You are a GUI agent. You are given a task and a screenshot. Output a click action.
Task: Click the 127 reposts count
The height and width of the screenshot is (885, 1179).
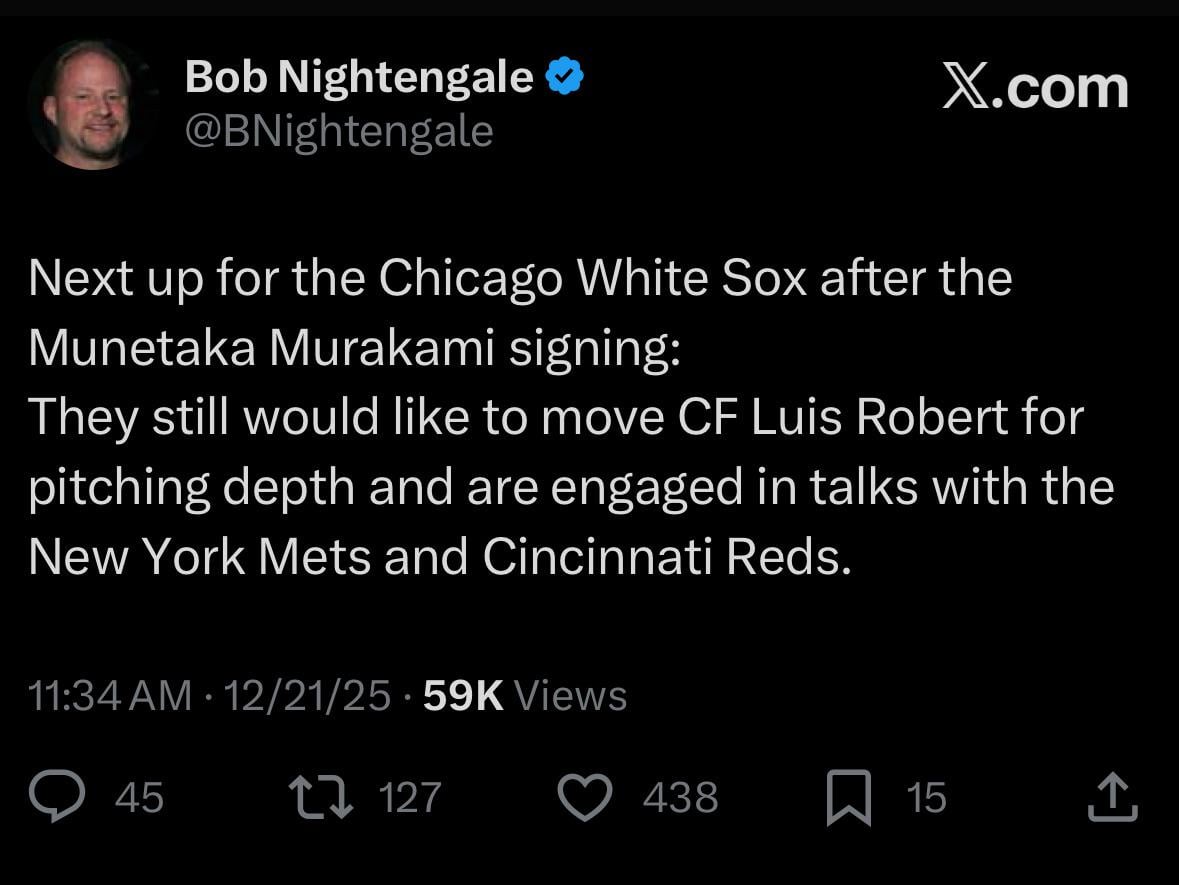[410, 797]
